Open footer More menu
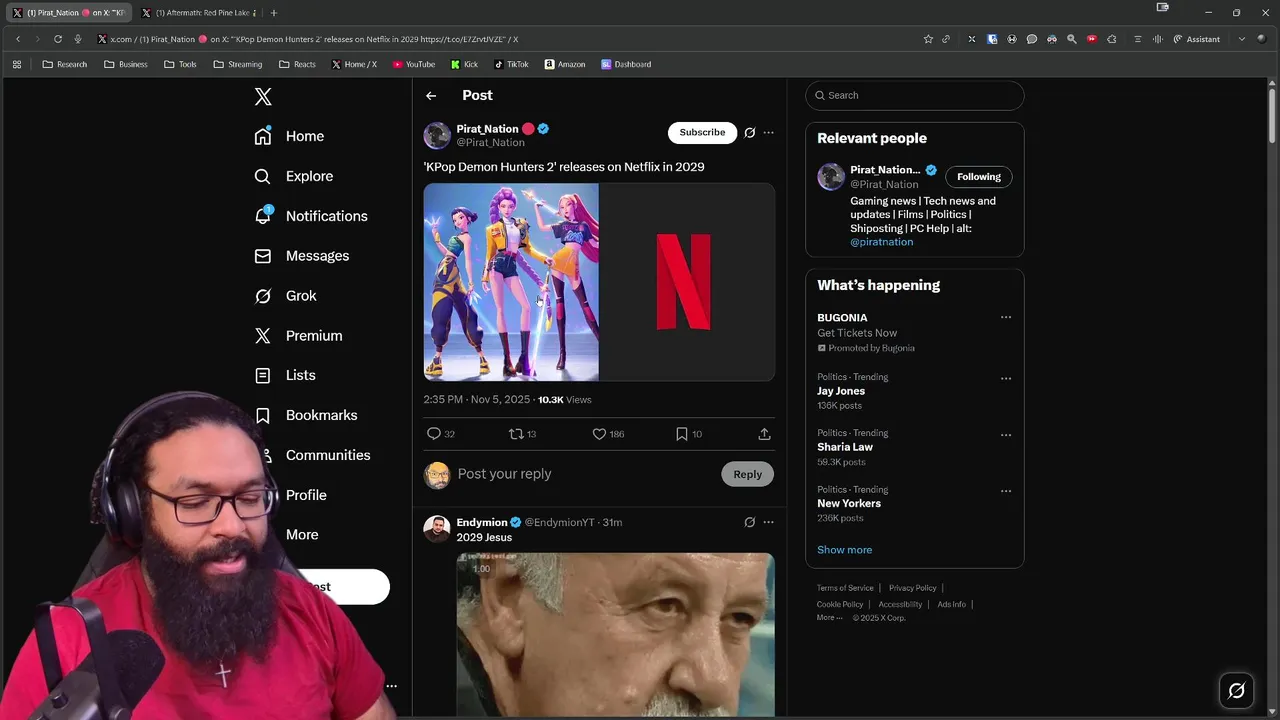The width and height of the screenshot is (1280, 720). tap(829, 618)
